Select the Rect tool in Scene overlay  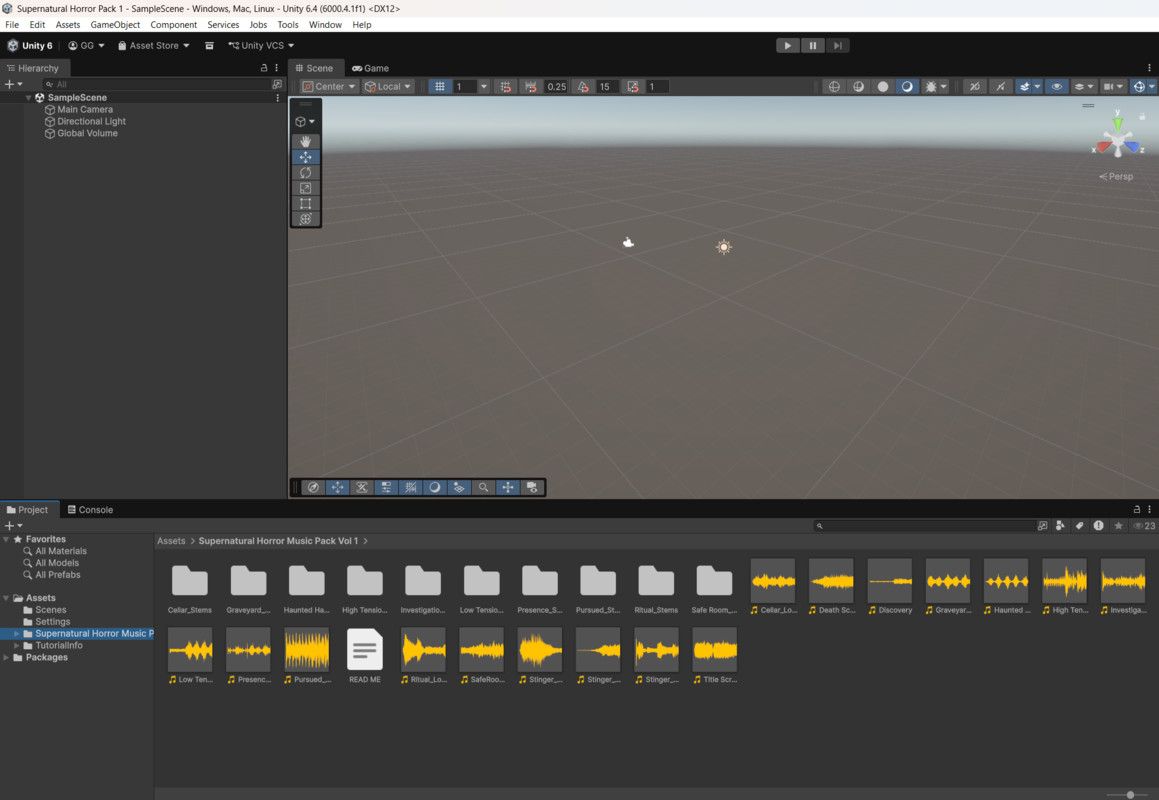[305, 203]
